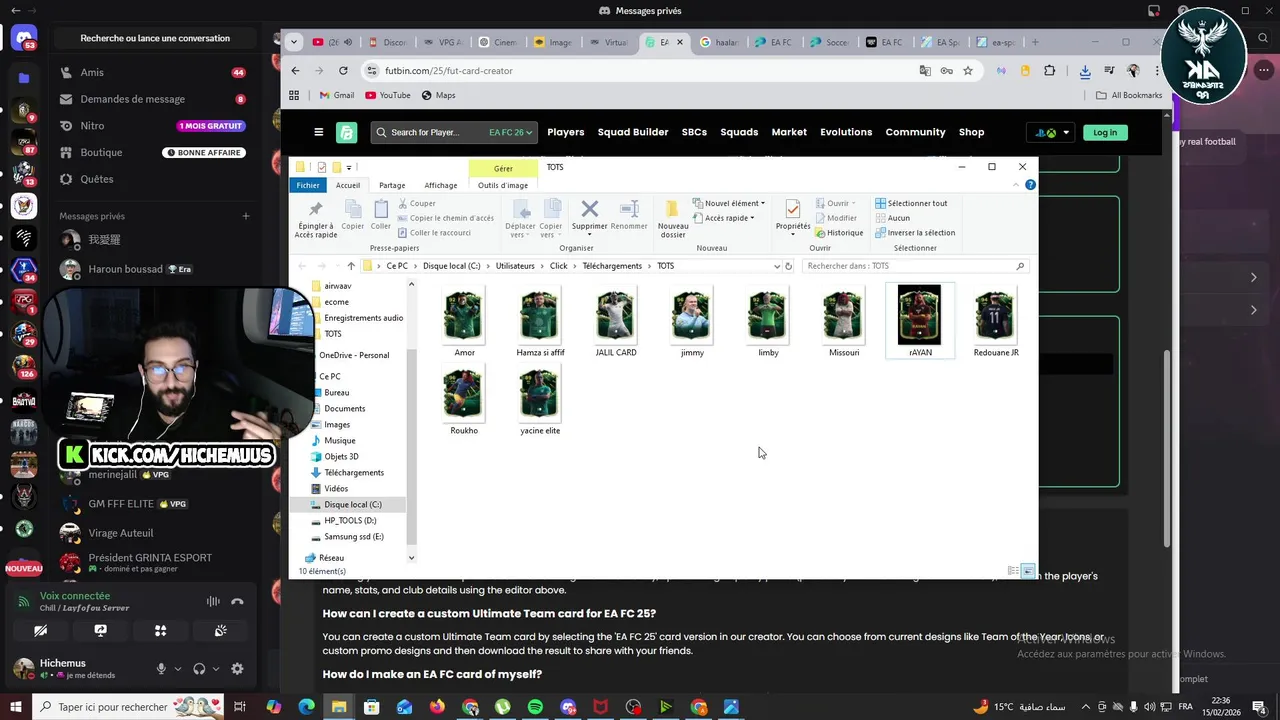Switch to details view layout icon

1013,571
